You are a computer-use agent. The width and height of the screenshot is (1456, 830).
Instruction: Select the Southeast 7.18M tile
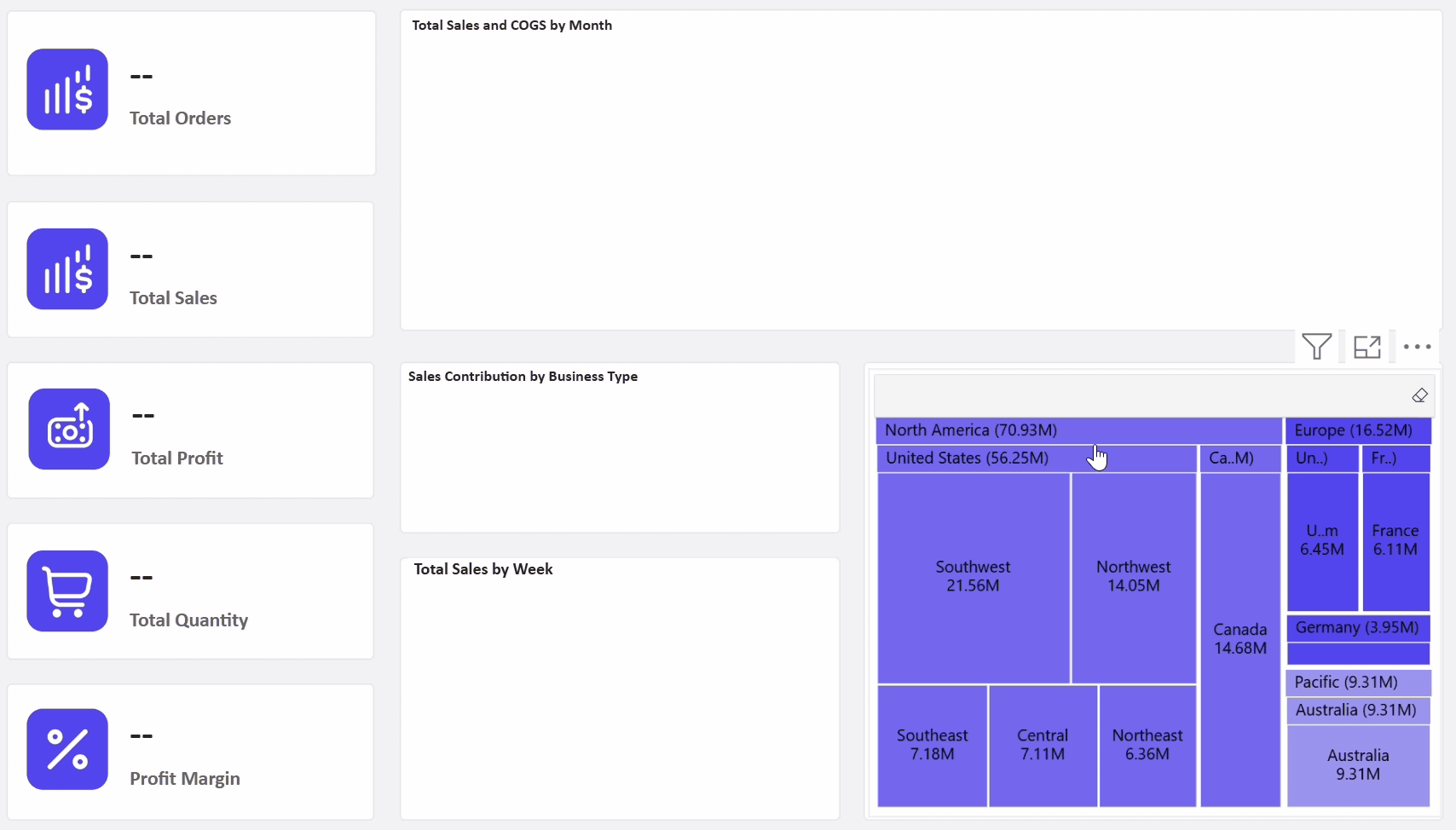(x=932, y=745)
